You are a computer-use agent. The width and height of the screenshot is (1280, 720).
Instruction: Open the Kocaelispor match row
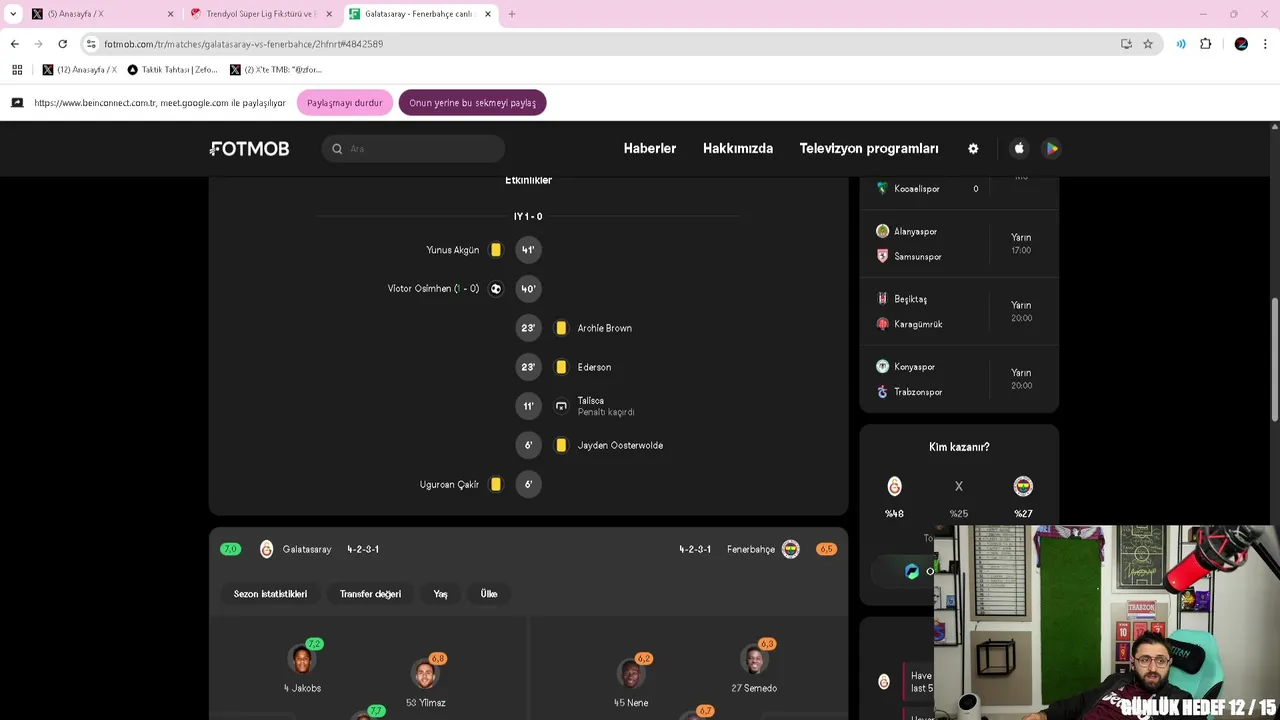point(959,189)
